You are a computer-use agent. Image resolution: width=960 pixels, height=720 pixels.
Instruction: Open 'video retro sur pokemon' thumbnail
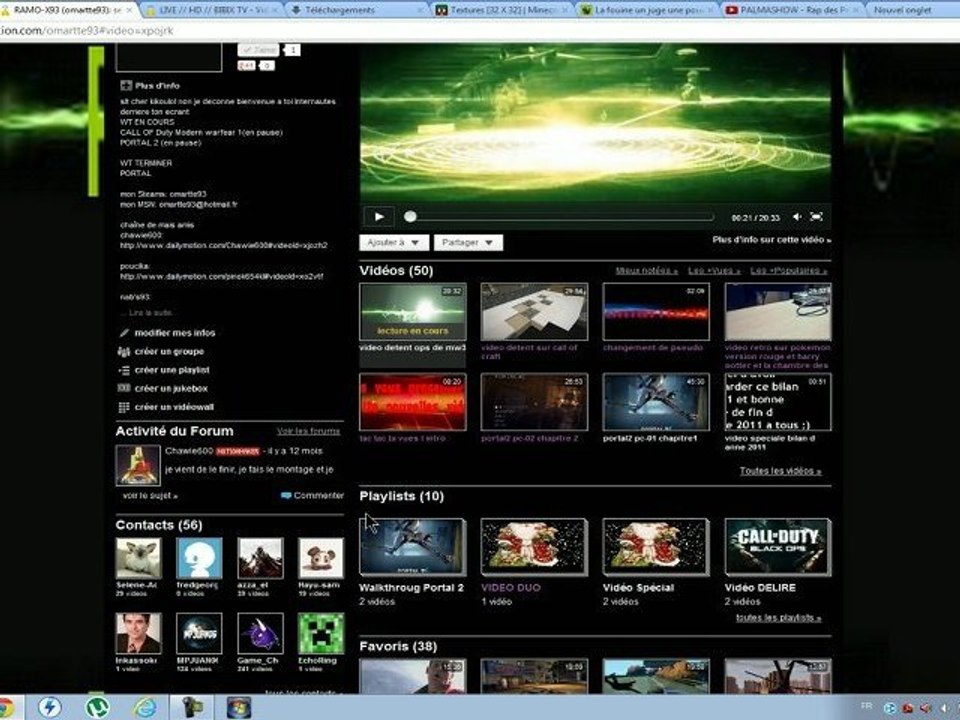(x=778, y=312)
